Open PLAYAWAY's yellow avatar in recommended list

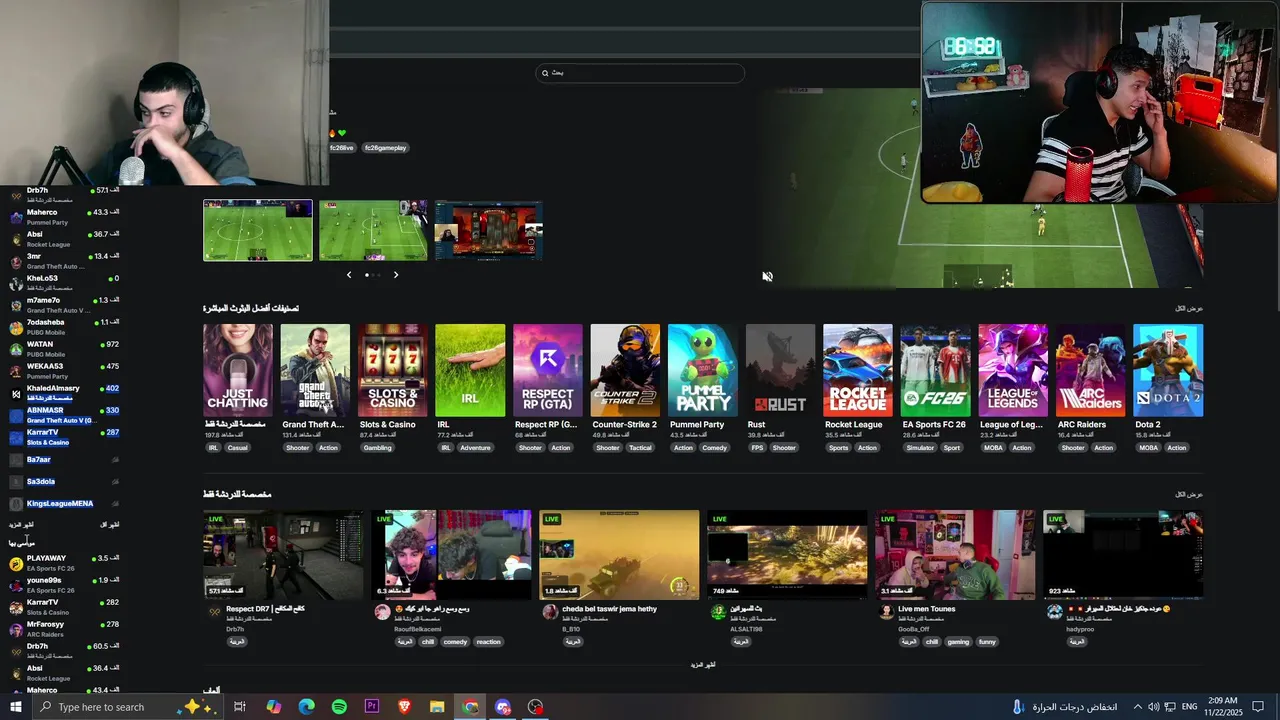point(16,563)
